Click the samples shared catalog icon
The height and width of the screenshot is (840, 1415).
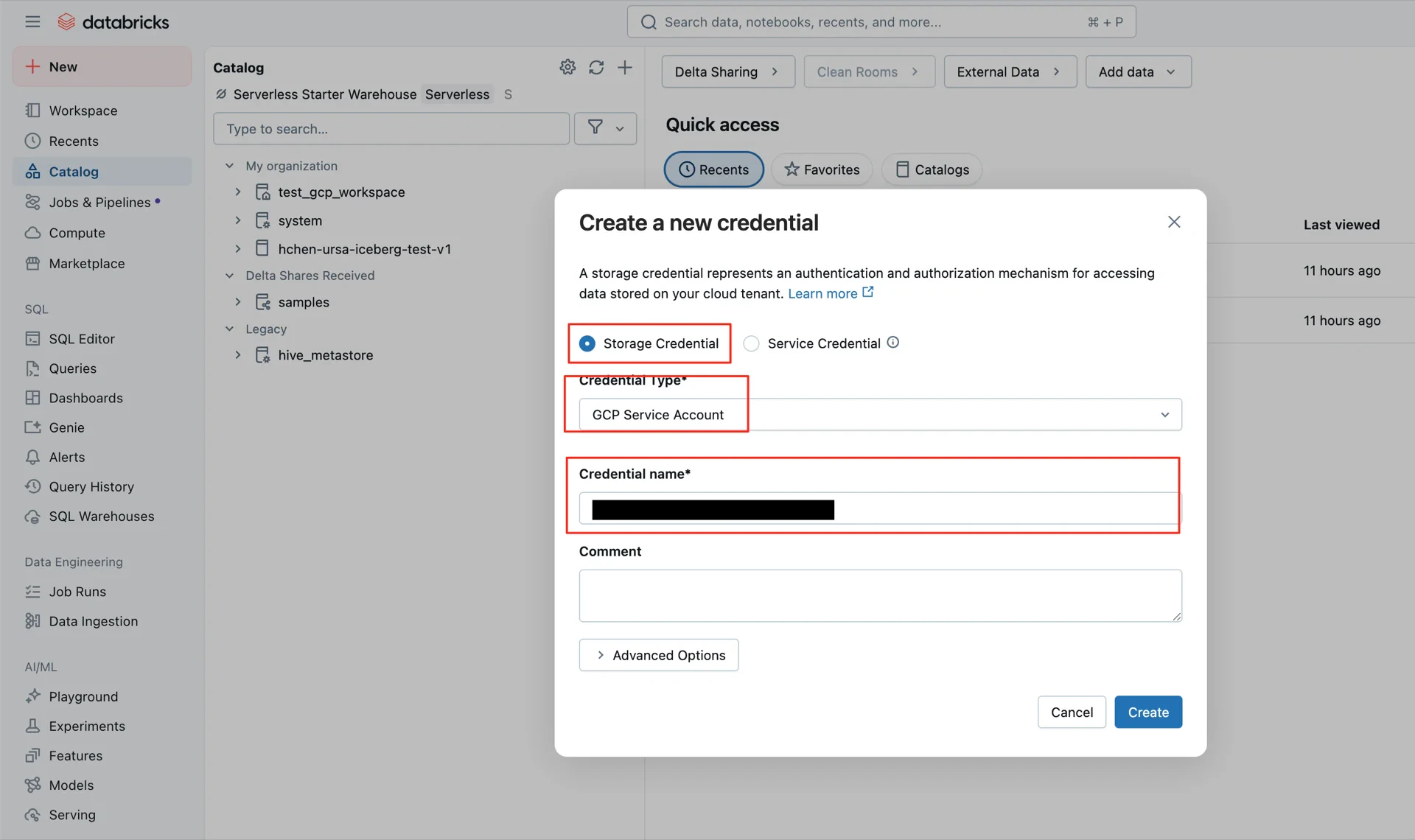click(262, 302)
